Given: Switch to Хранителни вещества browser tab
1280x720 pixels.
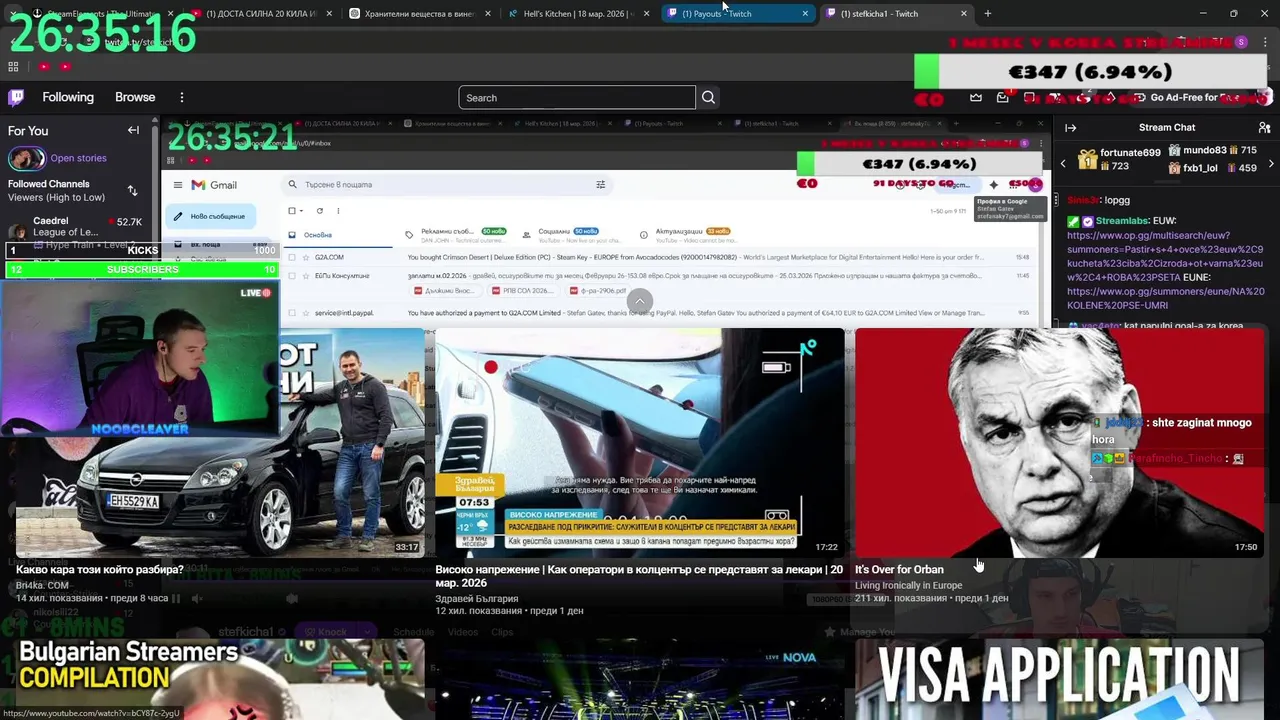Looking at the screenshot, I should 421,14.
